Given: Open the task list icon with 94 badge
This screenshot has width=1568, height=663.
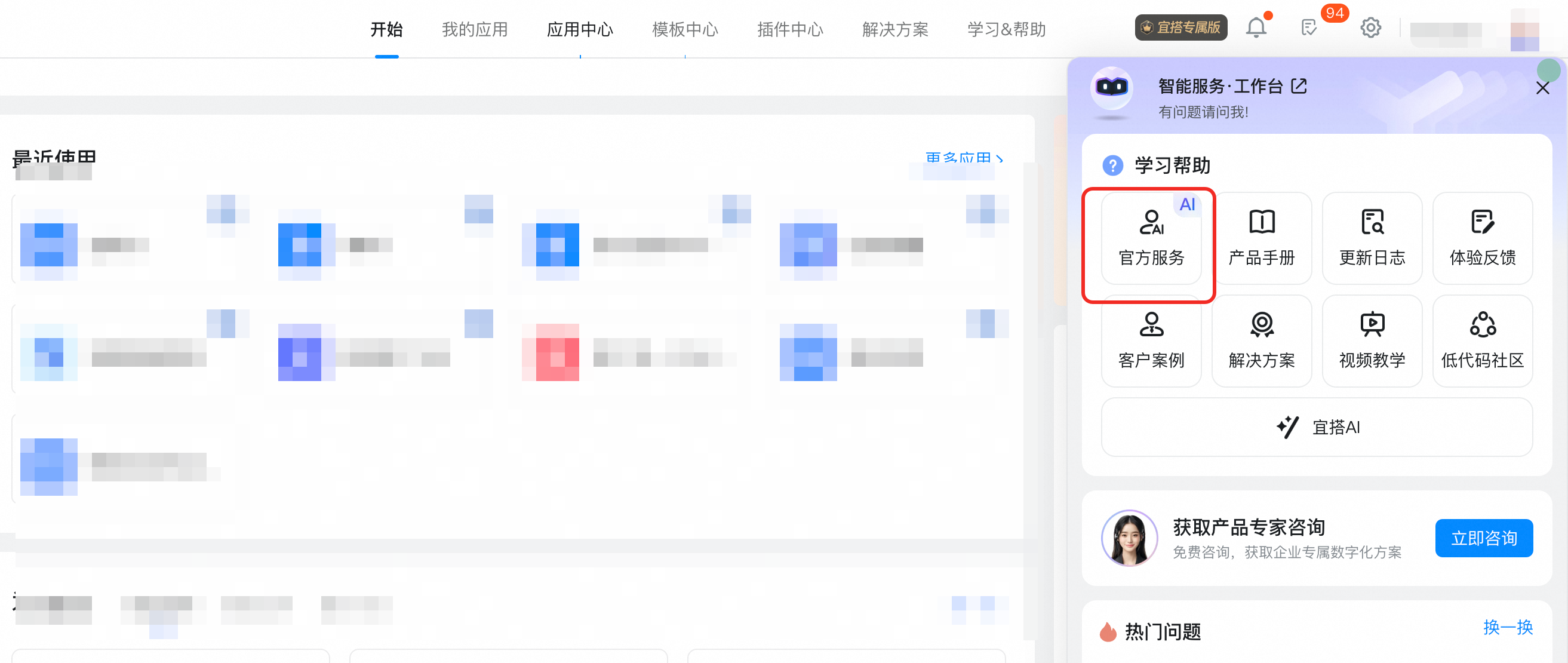Looking at the screenshot, I should click(x=1308, y=28).
